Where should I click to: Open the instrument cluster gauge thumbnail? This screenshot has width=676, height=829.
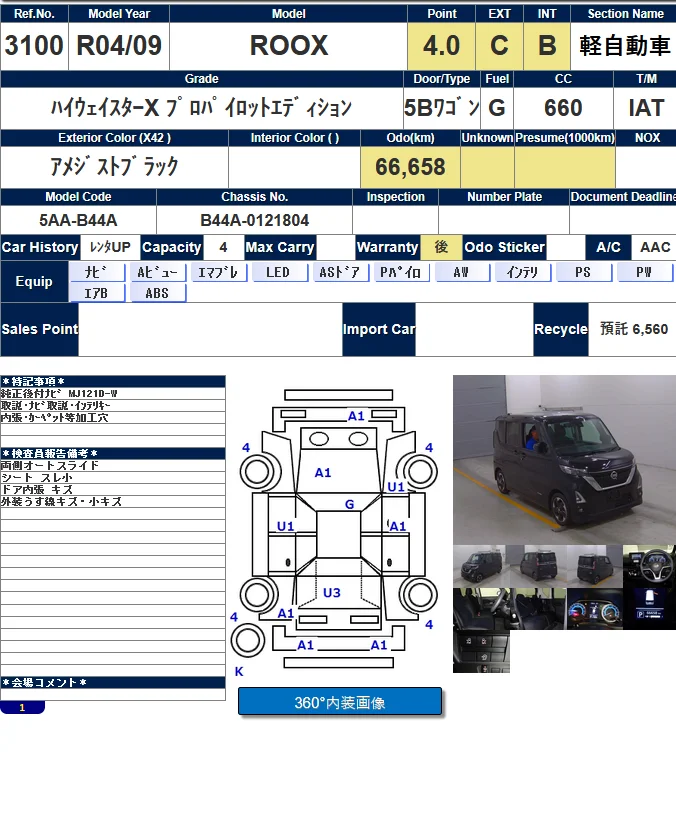(x=594, y=609)
